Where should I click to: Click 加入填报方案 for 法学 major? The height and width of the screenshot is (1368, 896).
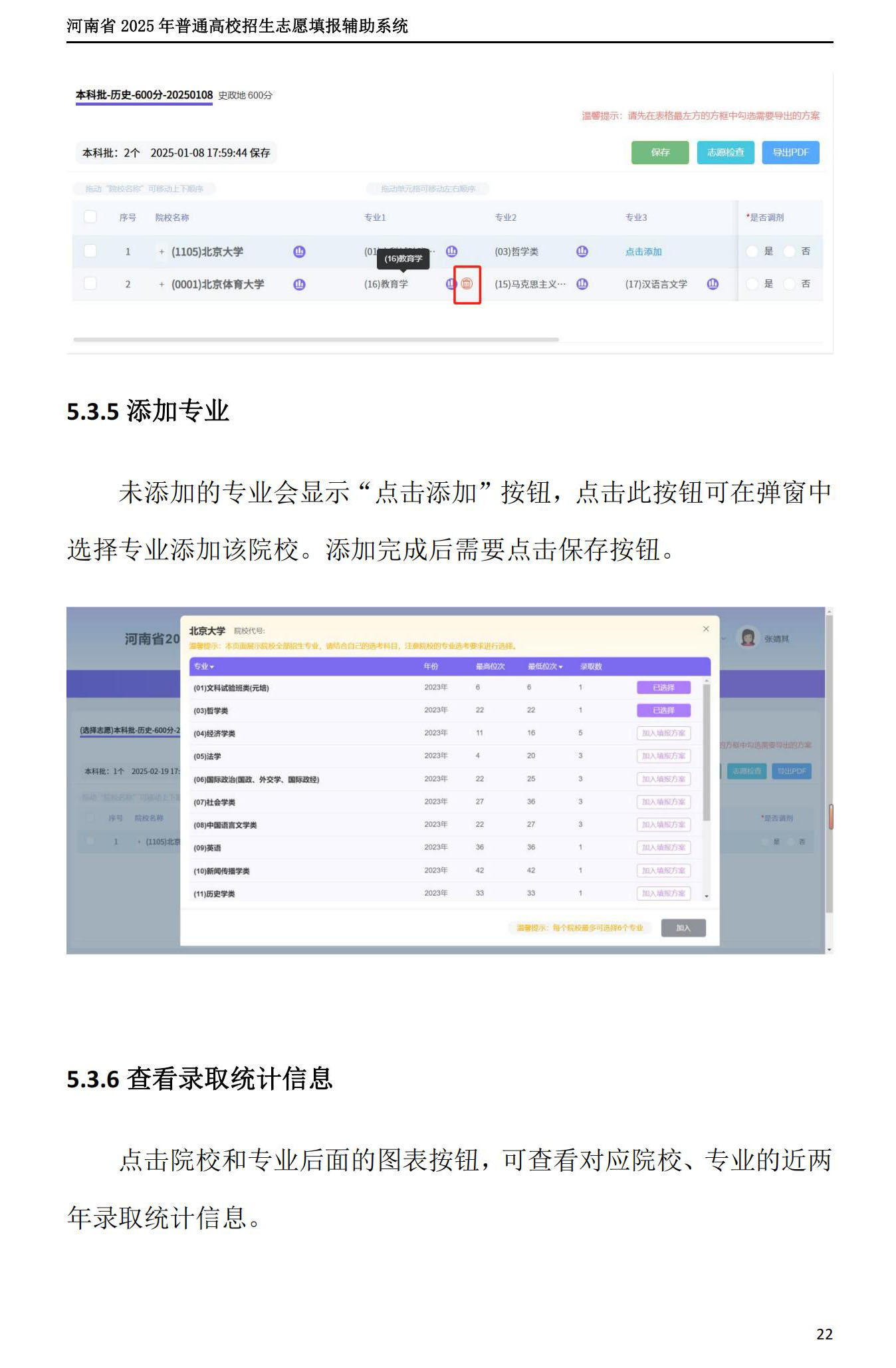point(663,756)
